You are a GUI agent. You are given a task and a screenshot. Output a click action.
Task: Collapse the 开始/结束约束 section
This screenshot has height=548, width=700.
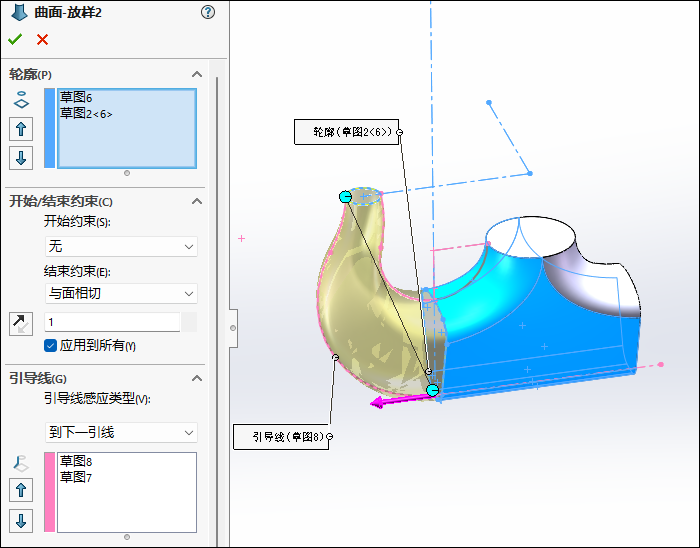tap(197, 201)
